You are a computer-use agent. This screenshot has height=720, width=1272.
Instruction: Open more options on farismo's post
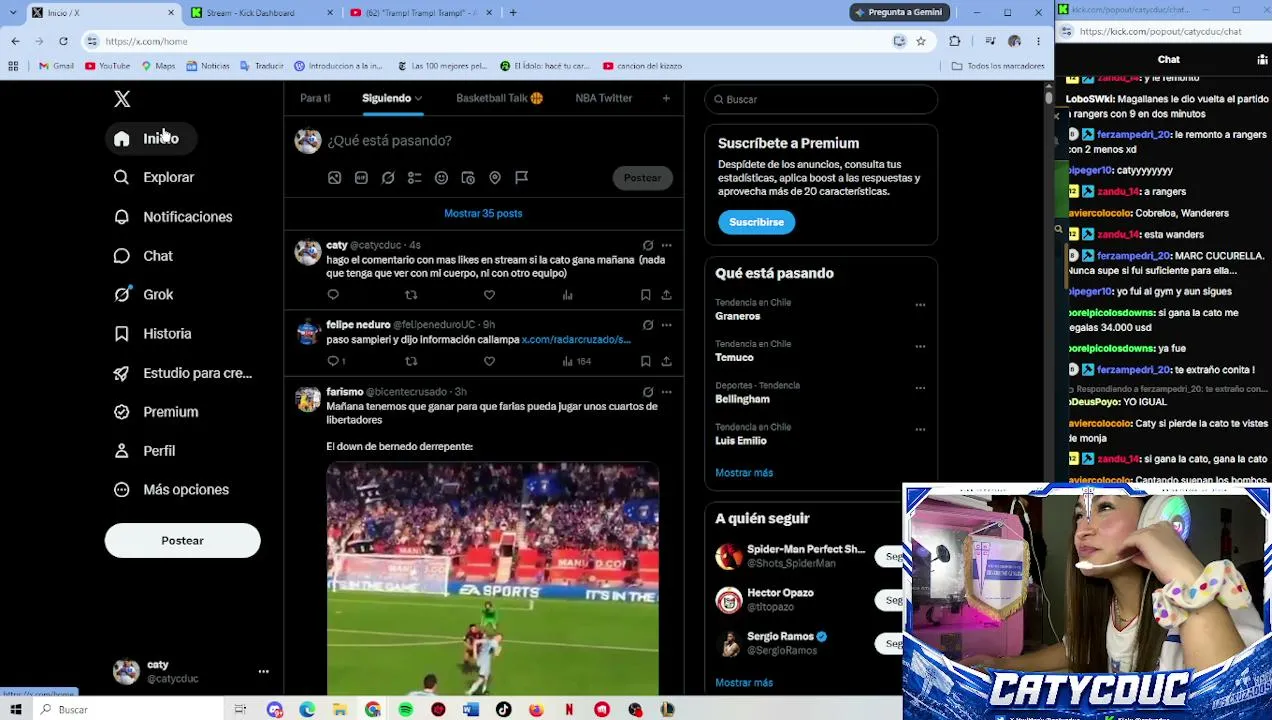click(x=666, y=392)
